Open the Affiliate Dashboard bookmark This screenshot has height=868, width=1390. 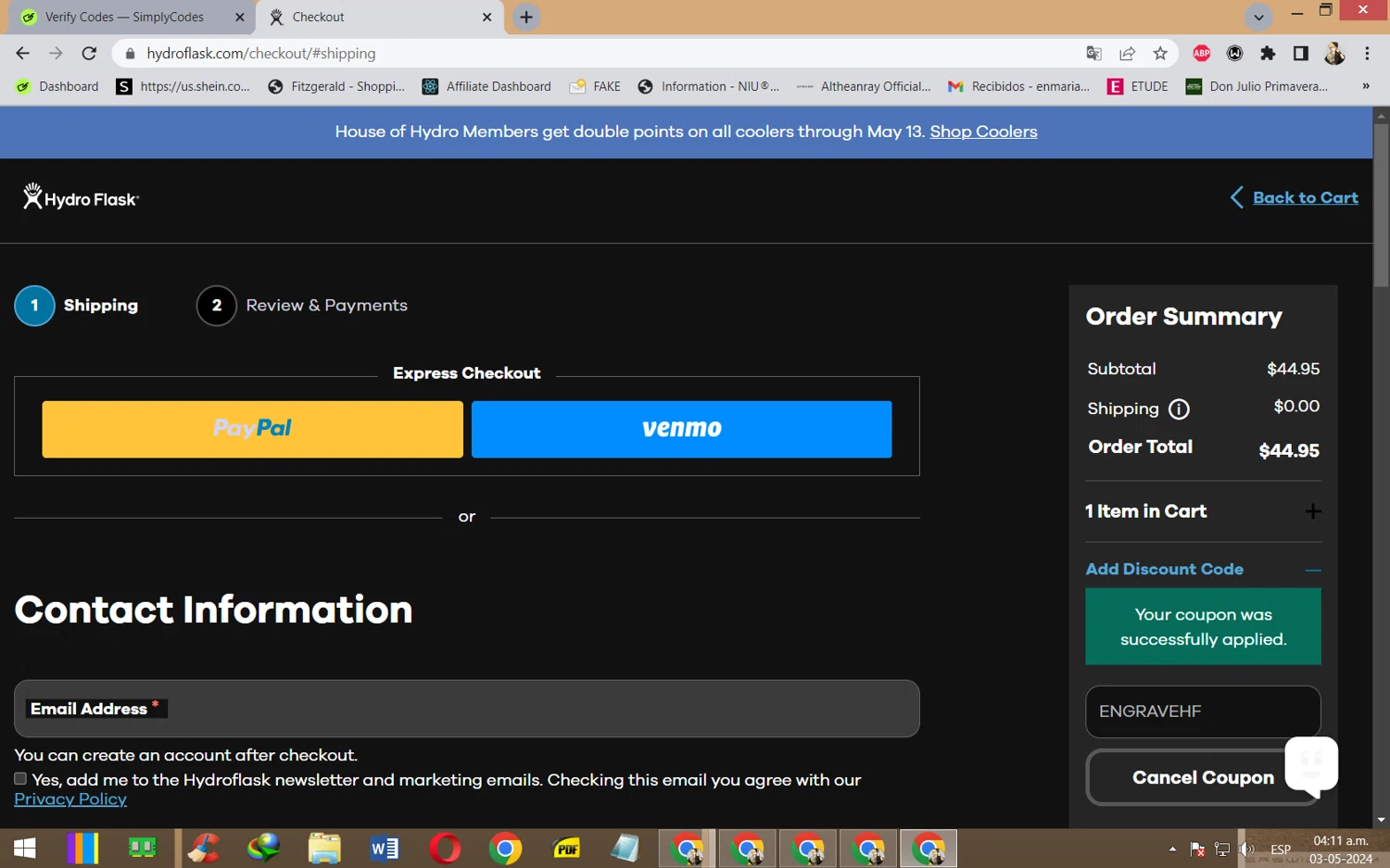486,86
